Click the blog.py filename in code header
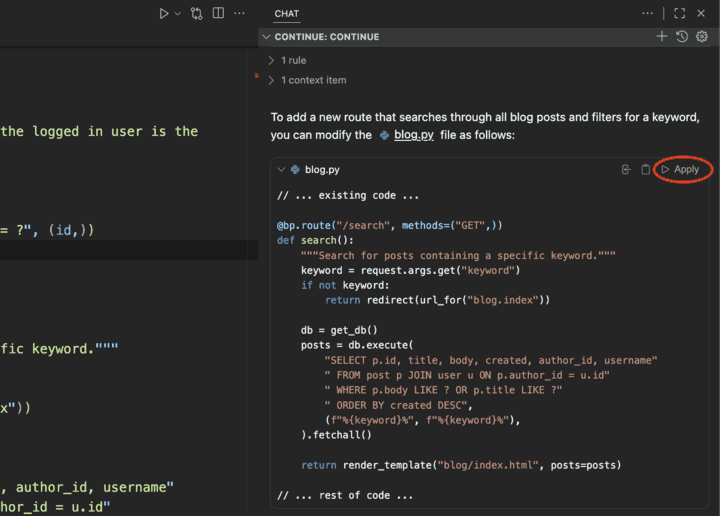 point(321,170)
